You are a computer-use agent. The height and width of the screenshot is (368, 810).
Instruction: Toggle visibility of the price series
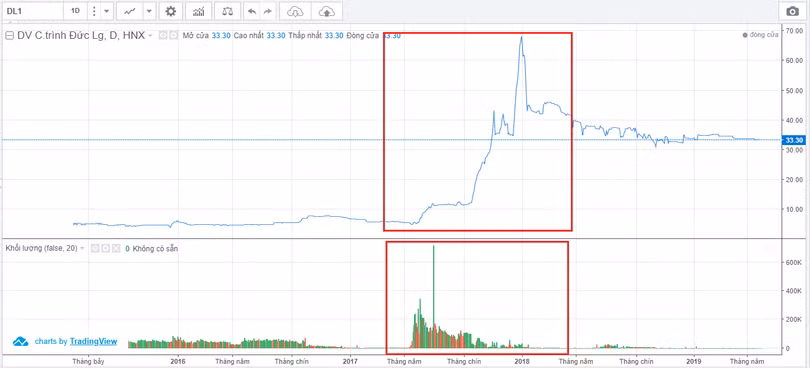162,36
